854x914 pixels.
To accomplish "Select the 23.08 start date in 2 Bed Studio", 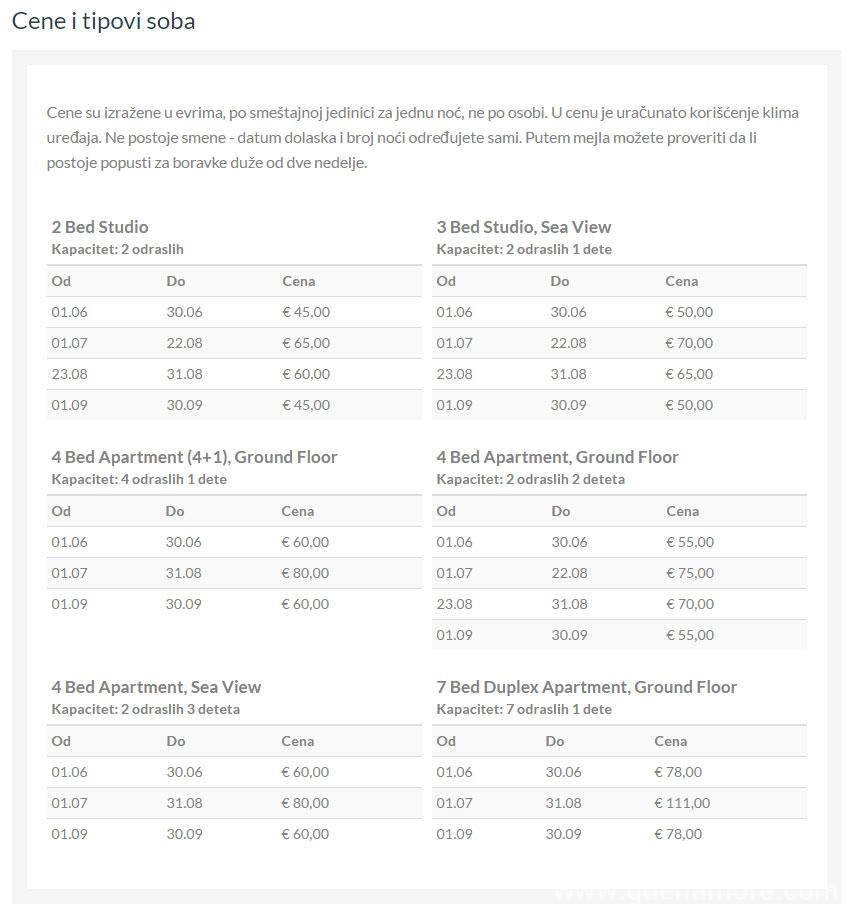I will tap(69, 374).
